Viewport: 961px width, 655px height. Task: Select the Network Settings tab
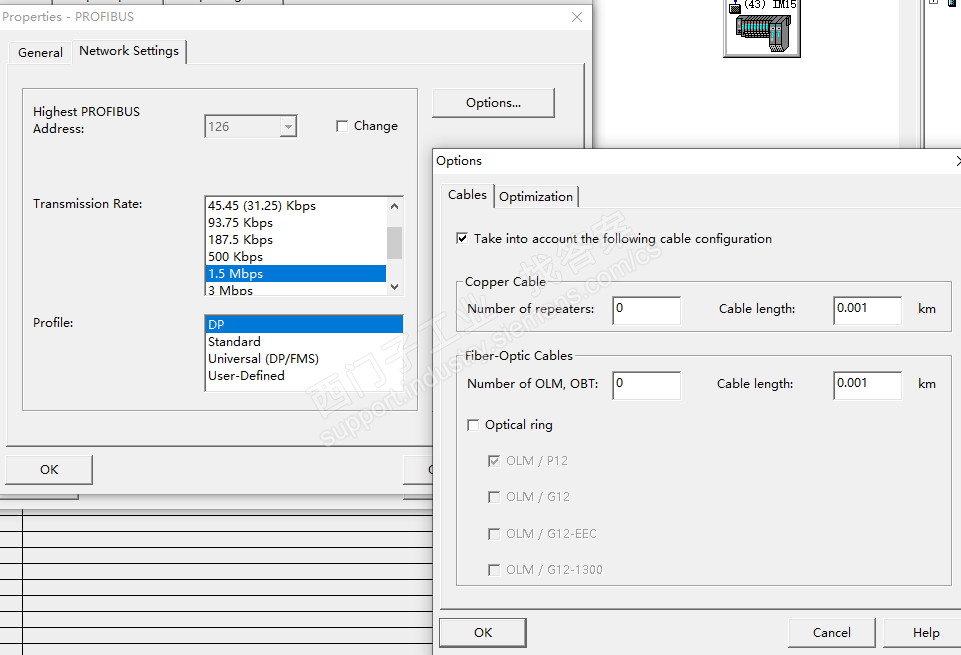point(129,51)
